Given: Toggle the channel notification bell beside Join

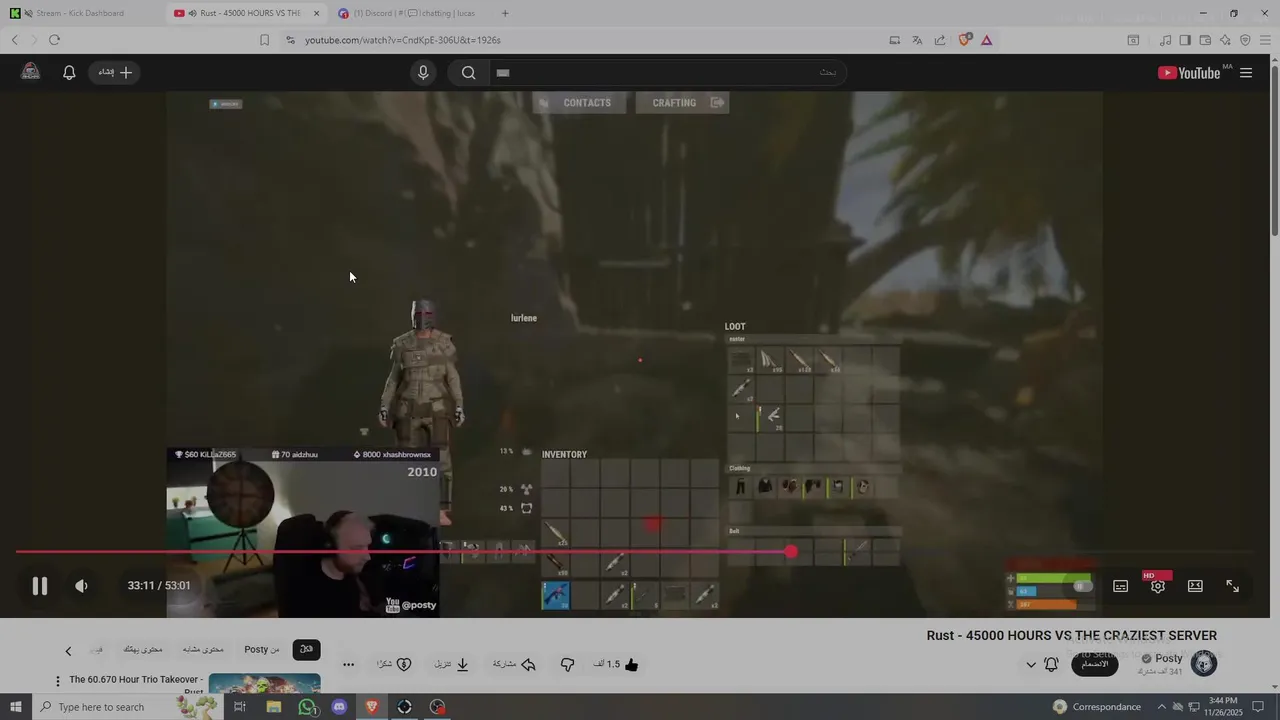Looking at the screenshot, I should click(1051, 664).
